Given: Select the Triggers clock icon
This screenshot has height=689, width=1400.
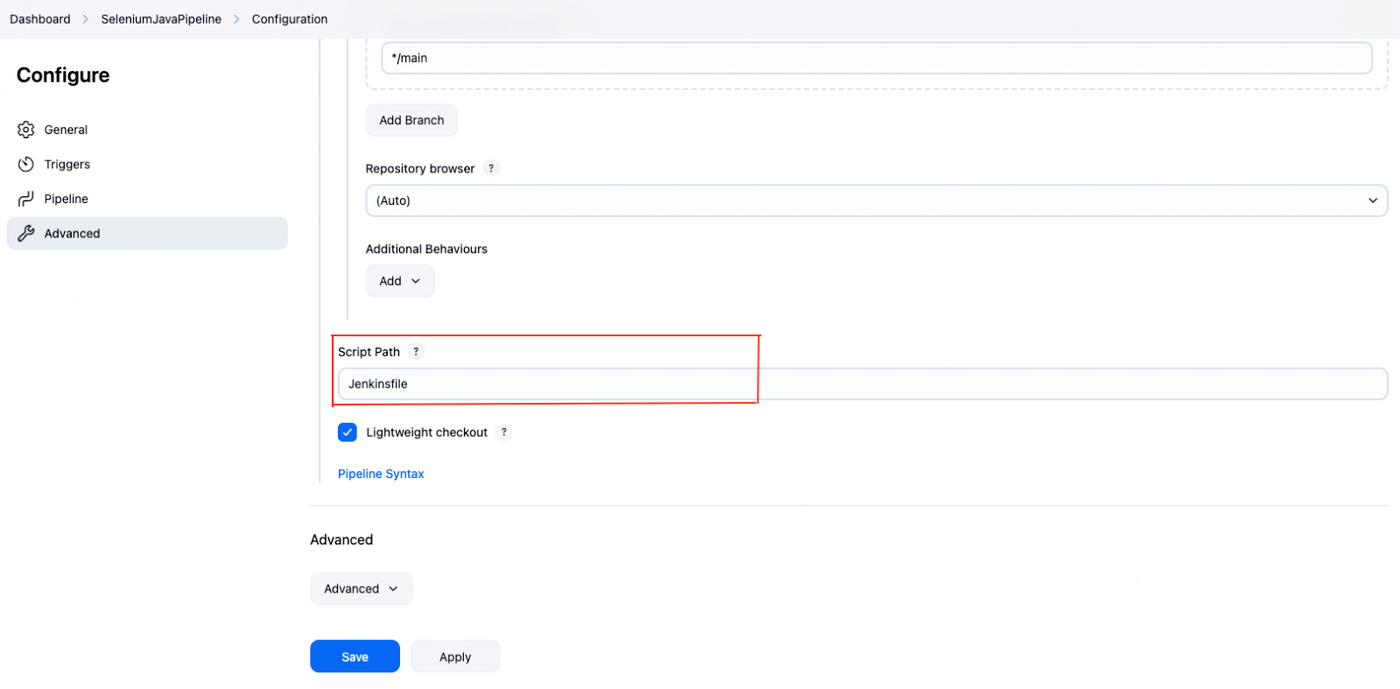Looking at the screenshot, I should coord(26,164).
